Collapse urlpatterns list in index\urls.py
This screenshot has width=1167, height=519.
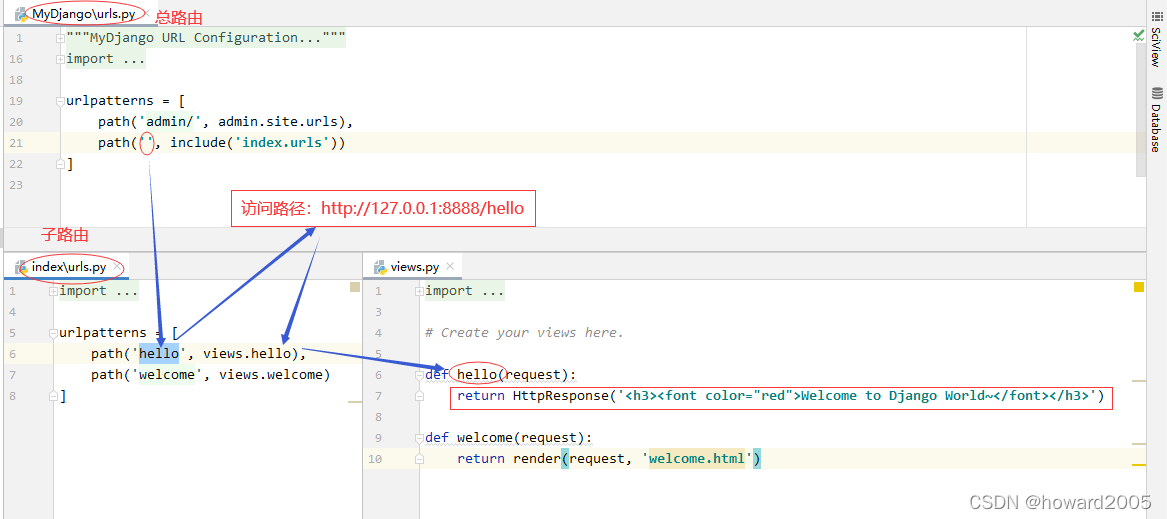click(53, 333)
